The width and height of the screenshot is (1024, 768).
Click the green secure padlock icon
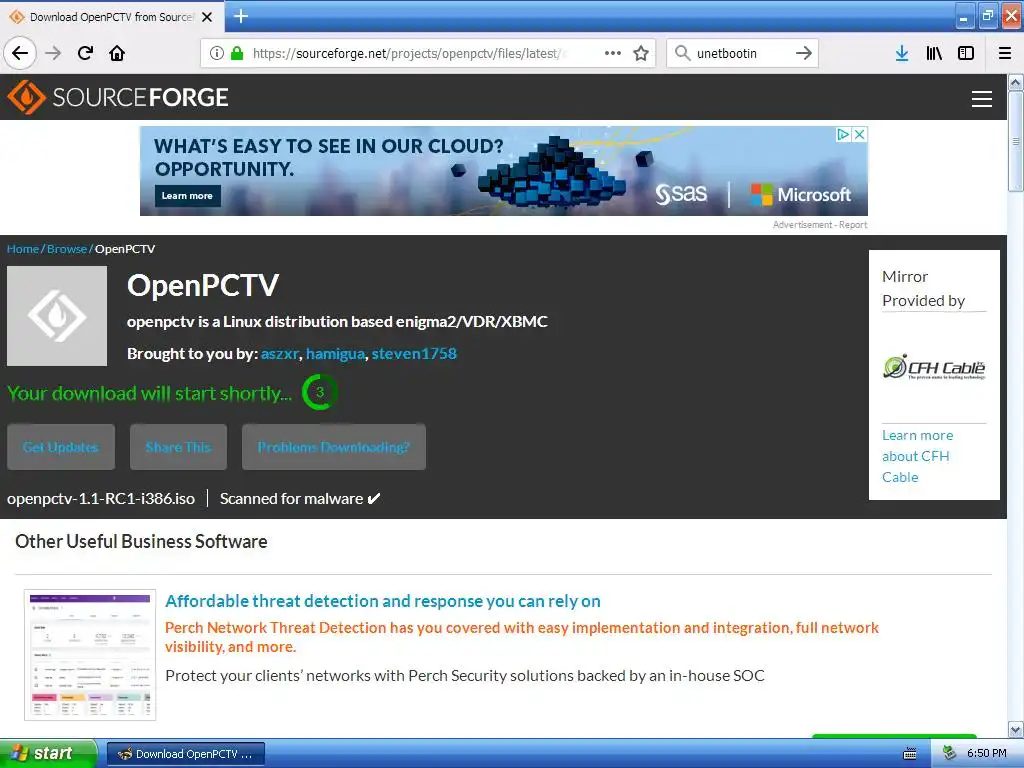tap(237, 53)
